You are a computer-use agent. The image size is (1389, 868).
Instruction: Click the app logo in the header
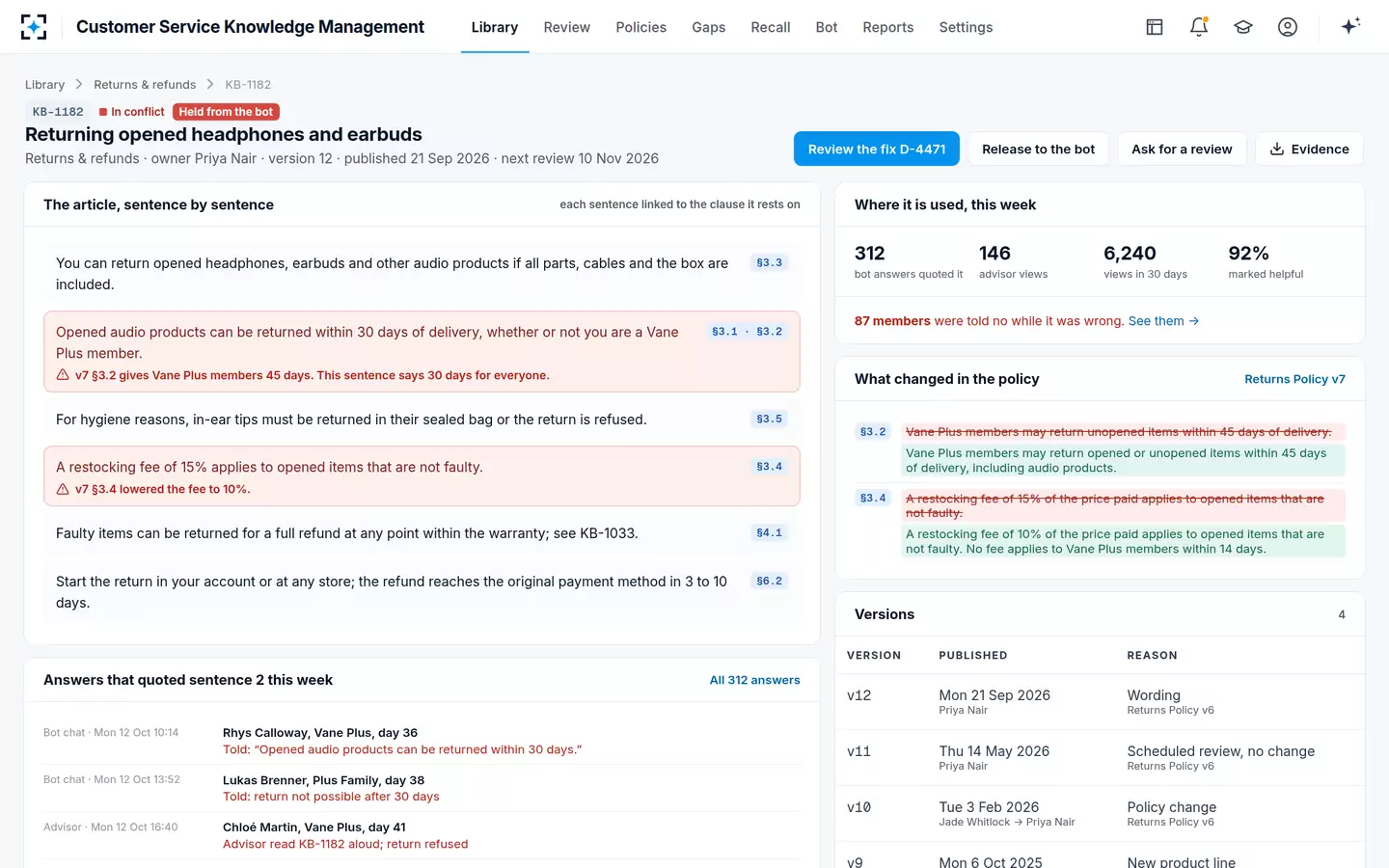coord(34,27)
